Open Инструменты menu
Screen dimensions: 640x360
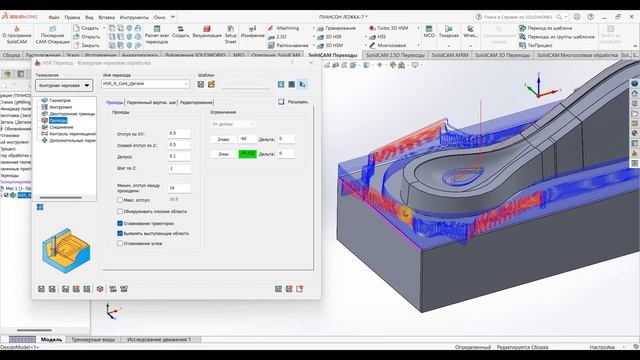(134, 18)
